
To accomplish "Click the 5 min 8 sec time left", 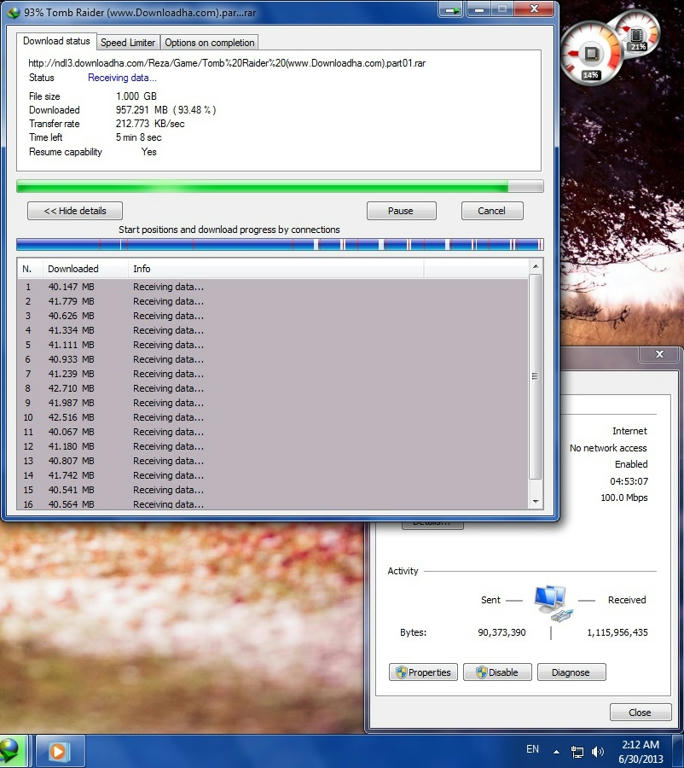I will (139, 138).
